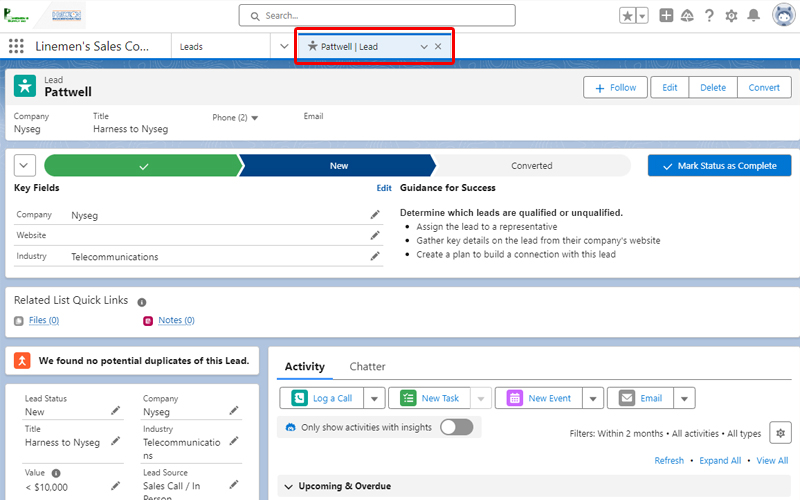Image resolution: width=800 pixels, height=500 pixels.
Task: Open the New Task dropdown arrow
Action: pos(481,398)
